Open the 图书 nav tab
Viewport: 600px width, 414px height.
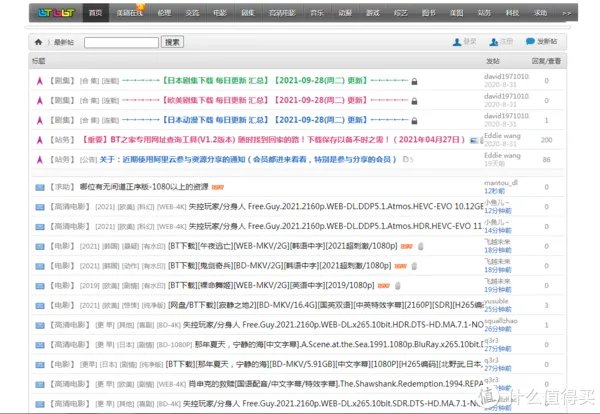[x=429, y=13]
